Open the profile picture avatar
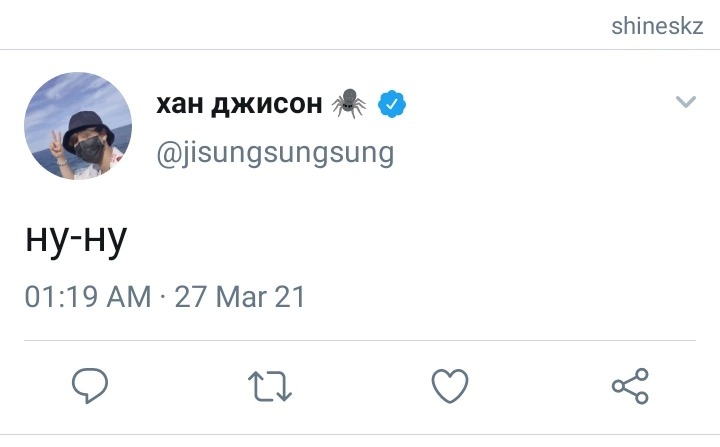Viewport: 720px width, 447px height. [78, 125]
